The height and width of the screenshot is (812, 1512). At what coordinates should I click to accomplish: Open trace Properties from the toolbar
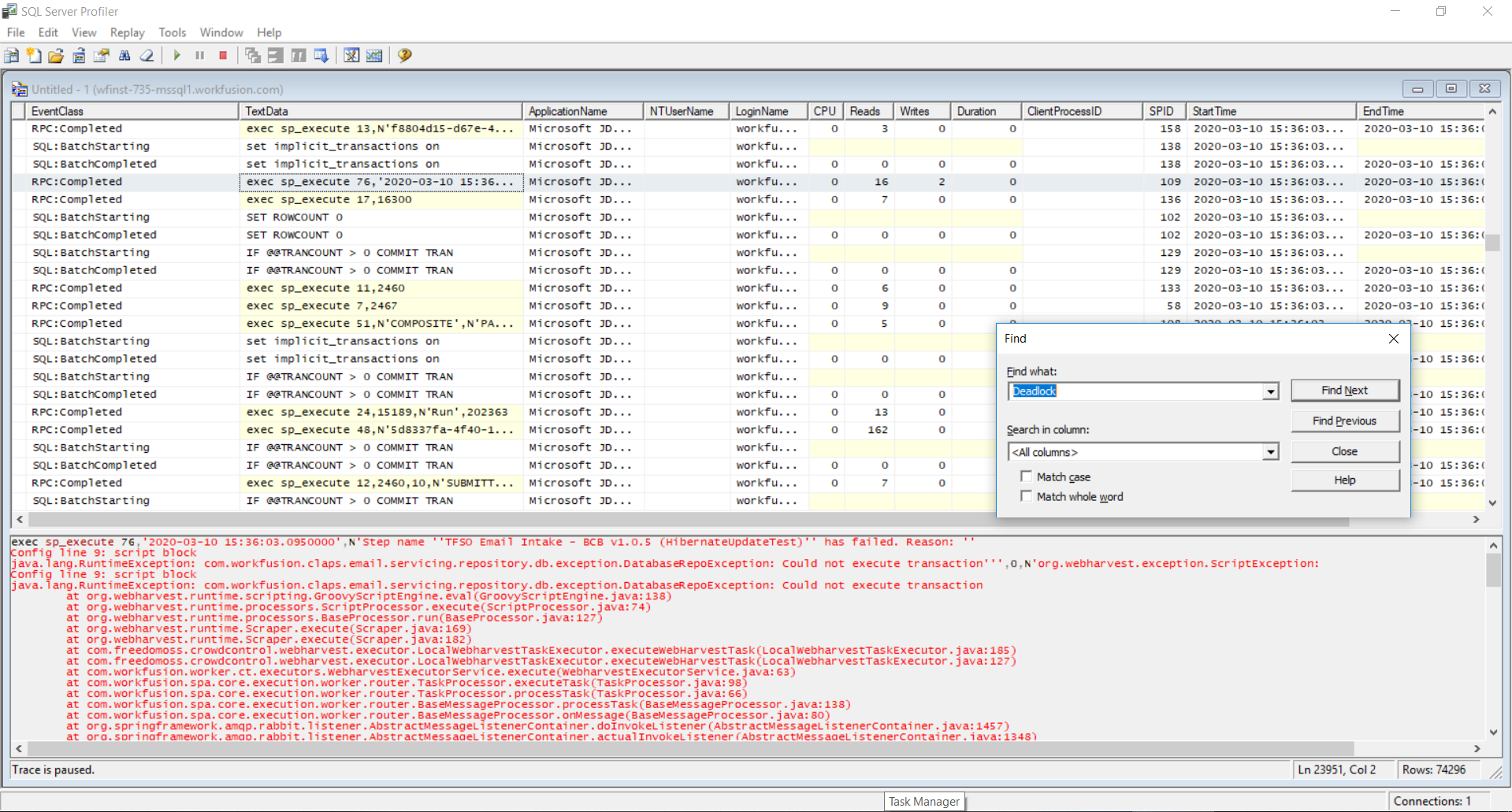[102, 56]
